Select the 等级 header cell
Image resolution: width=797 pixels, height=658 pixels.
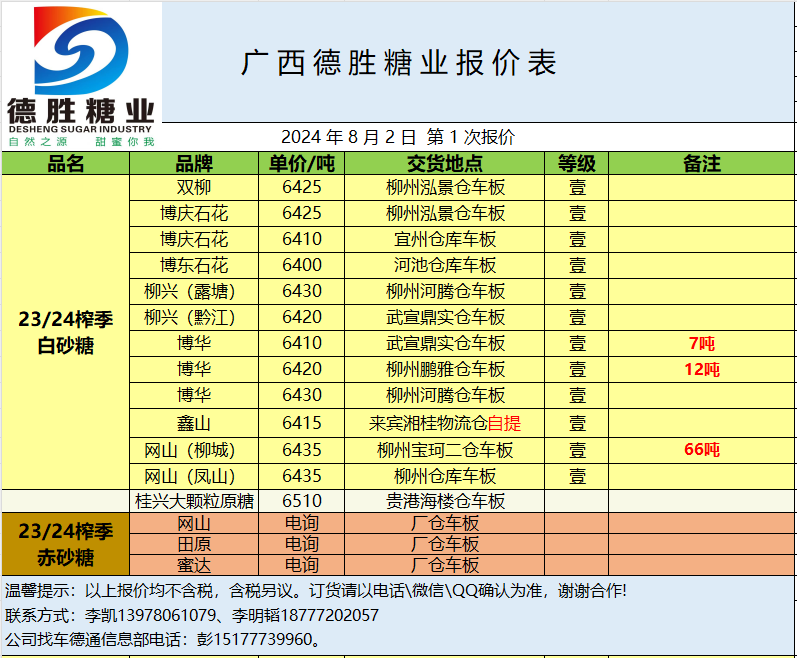click(x=577, y=164)
